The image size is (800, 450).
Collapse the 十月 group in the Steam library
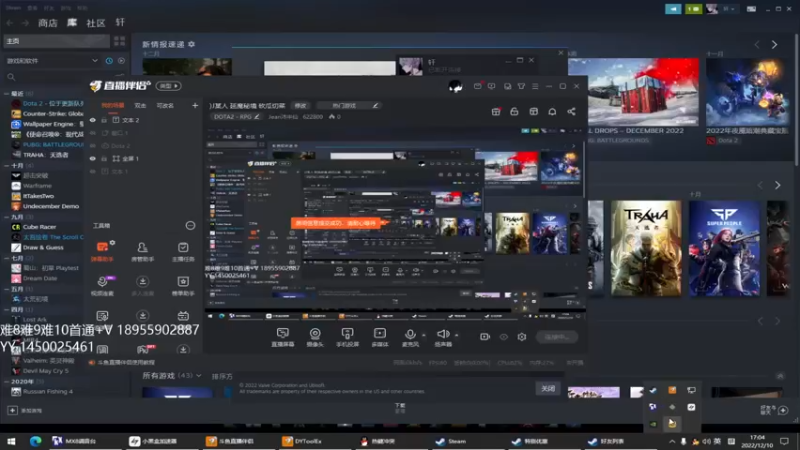pyautogui.click(x=6, y=165)
